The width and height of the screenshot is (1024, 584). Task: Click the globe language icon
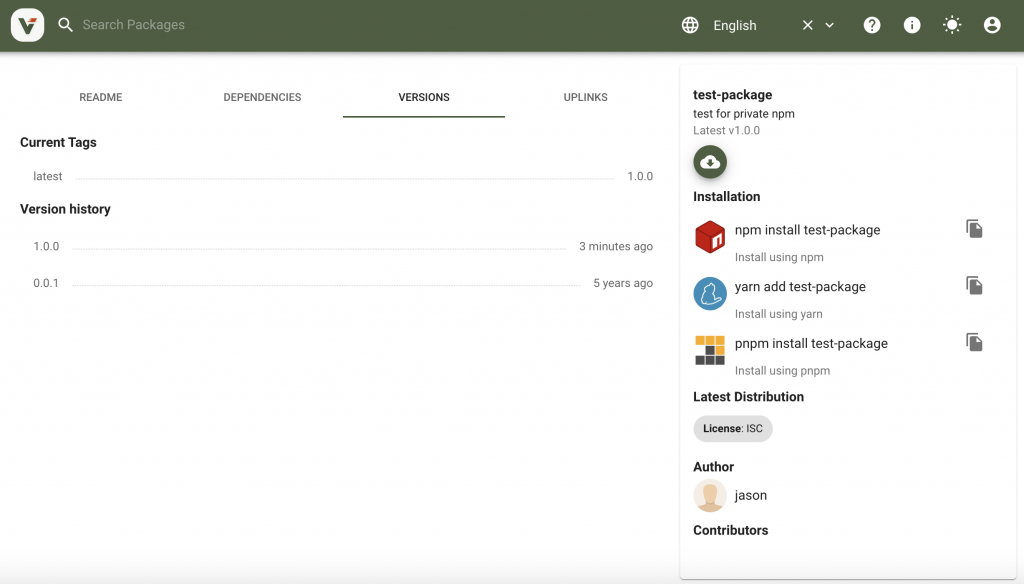690,25
